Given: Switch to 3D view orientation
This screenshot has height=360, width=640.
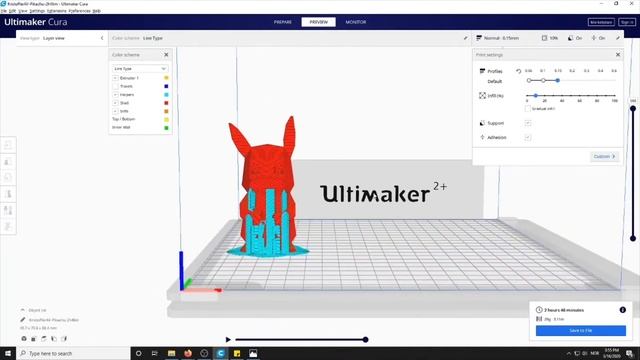Looking at the screenshot, I should (24, 339).
